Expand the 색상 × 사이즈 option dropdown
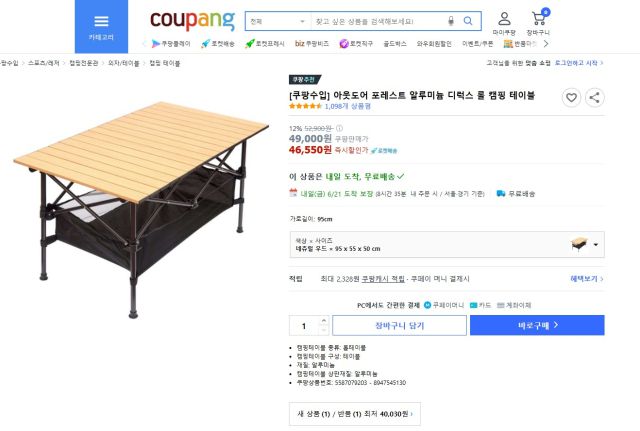This screenshot has width=640, height=431. click(x=597, y=244)
